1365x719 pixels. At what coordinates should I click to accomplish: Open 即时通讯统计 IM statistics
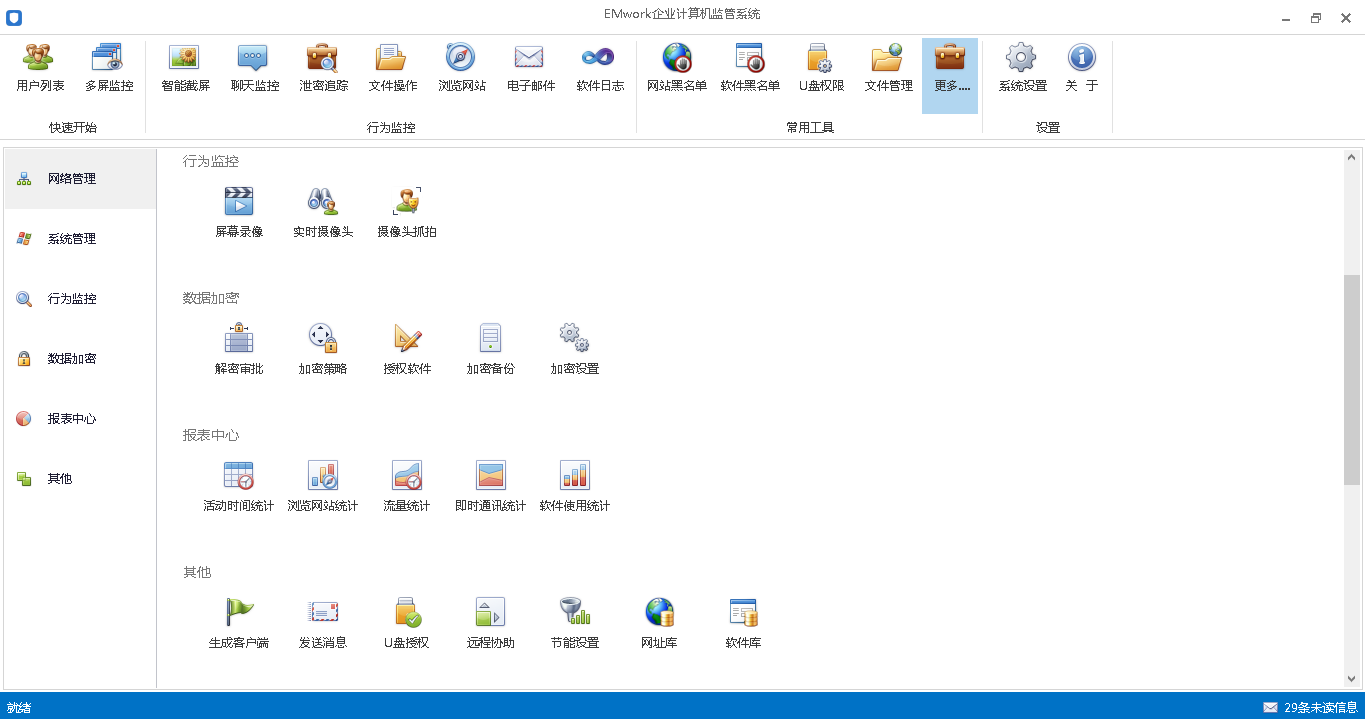pyautogui.click(x=491, y=486)
